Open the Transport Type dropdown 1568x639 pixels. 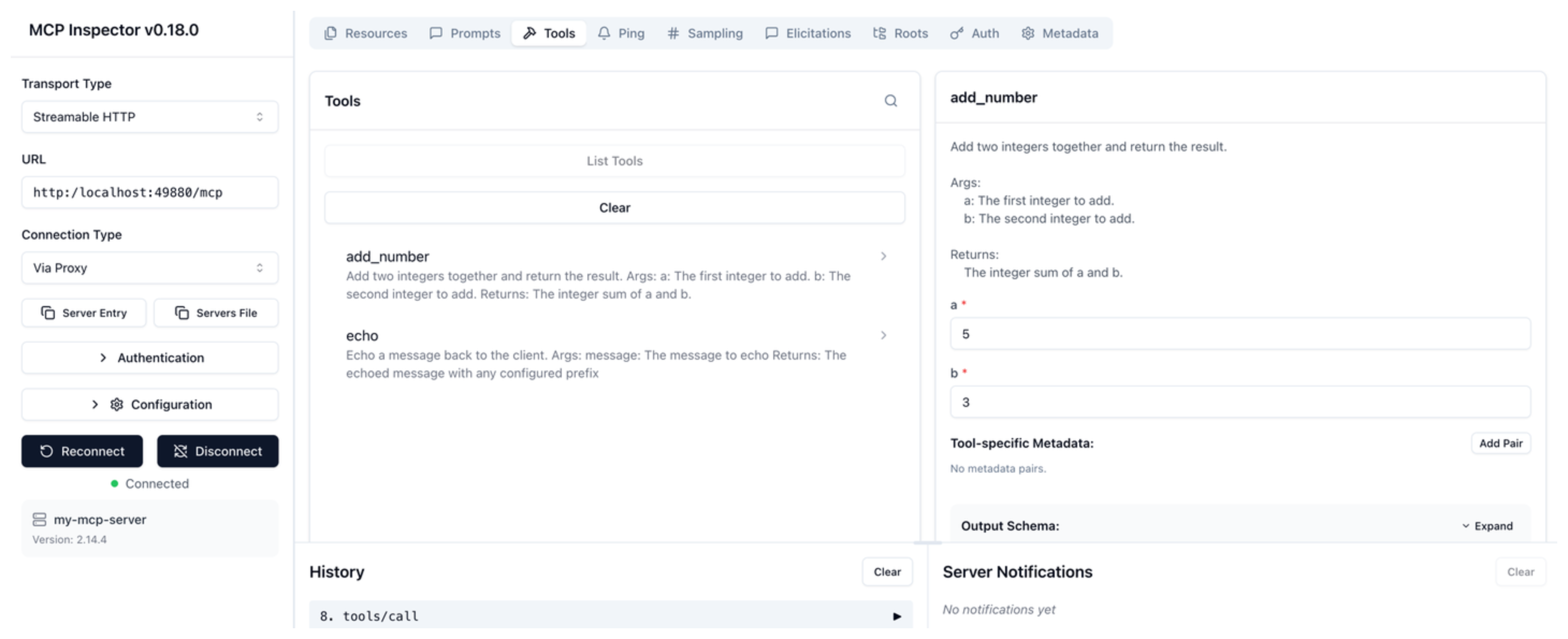(x=150, y=117)
